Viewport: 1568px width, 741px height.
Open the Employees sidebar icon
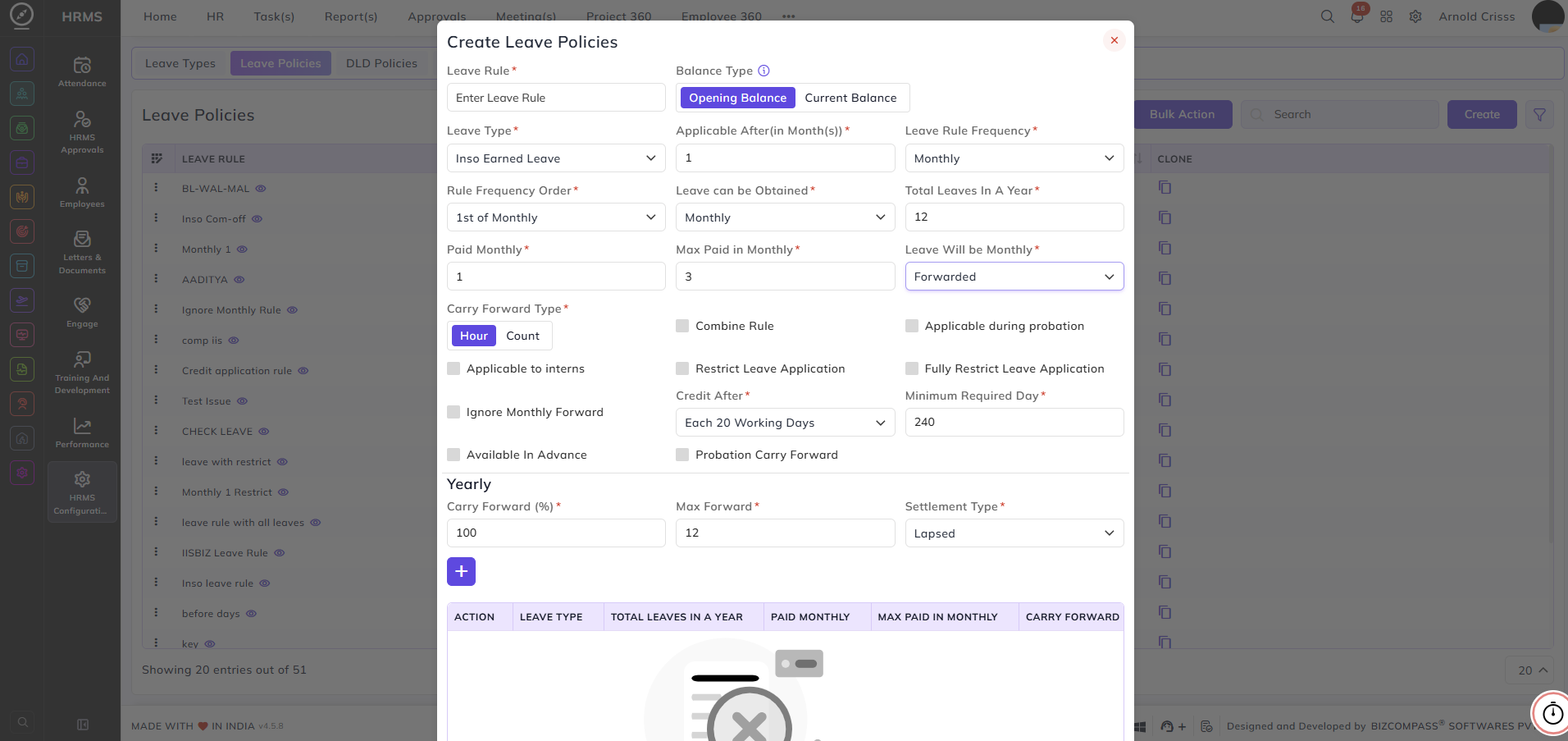[x=82, y=193]
